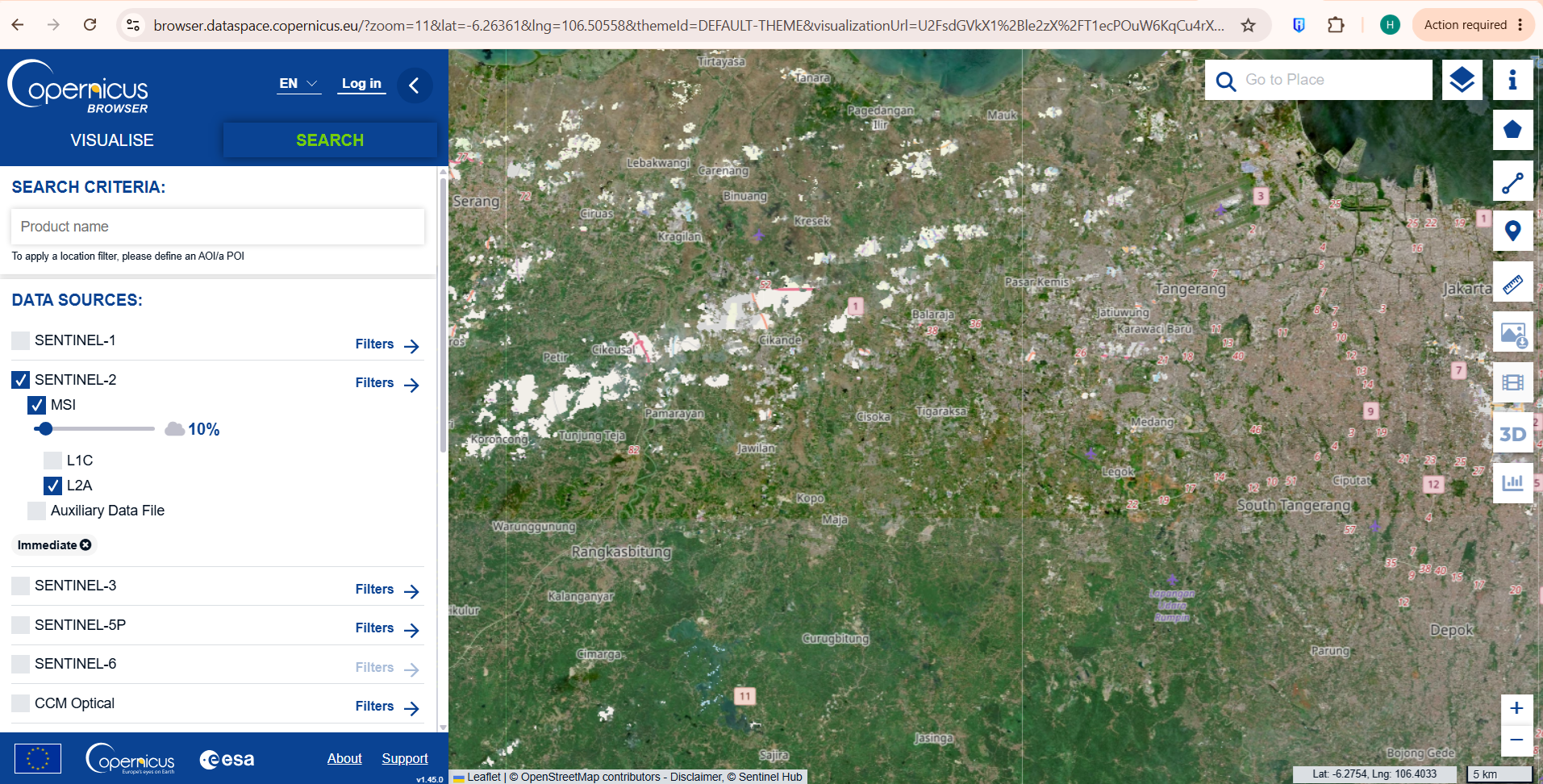This screenshot has width=1543, height=784.
Task: Collapse the side panel with chevron
Action: pos(415,85)
